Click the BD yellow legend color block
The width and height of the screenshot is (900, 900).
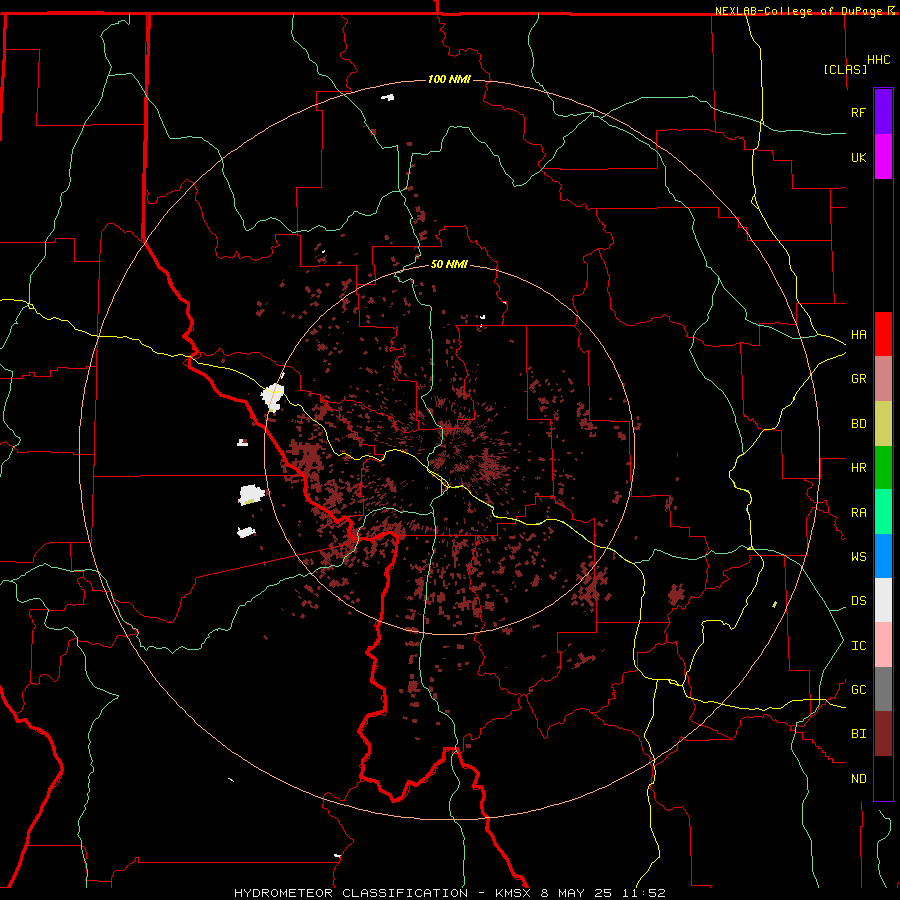(883, 423)
